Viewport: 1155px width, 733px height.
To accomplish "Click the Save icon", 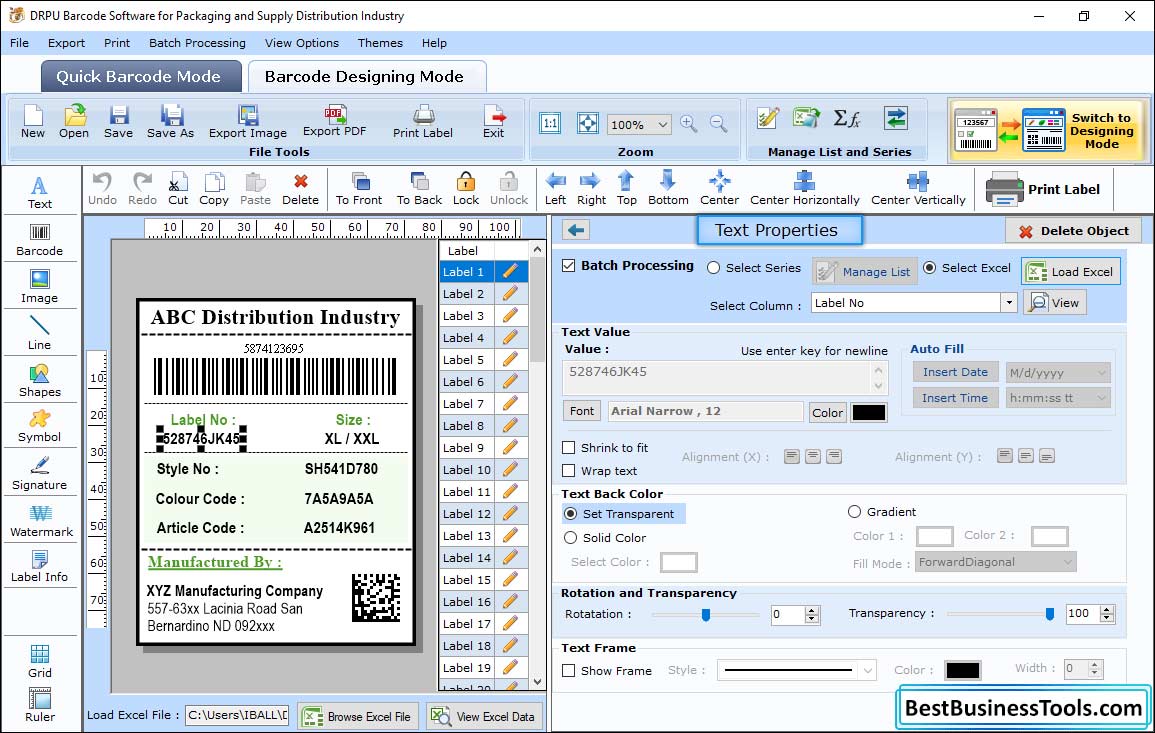I will [119, 122].
